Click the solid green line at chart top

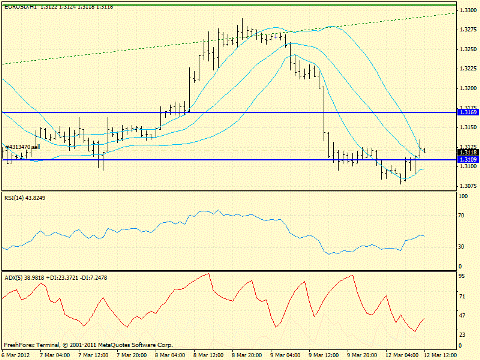(229, 5)
